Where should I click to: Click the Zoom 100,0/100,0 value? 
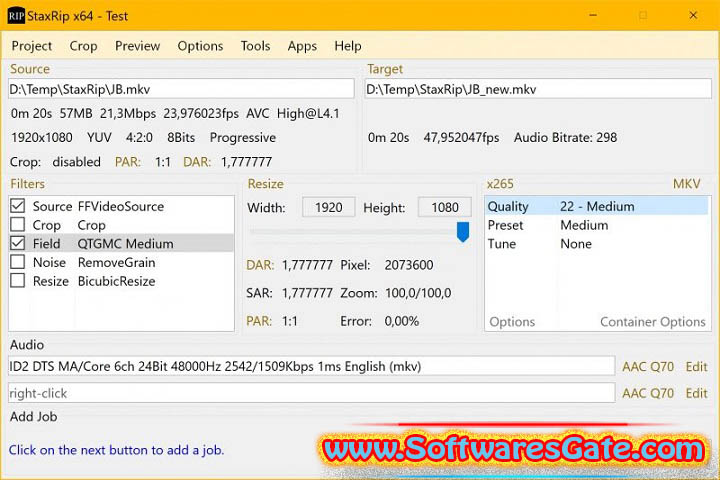[418, 293]
